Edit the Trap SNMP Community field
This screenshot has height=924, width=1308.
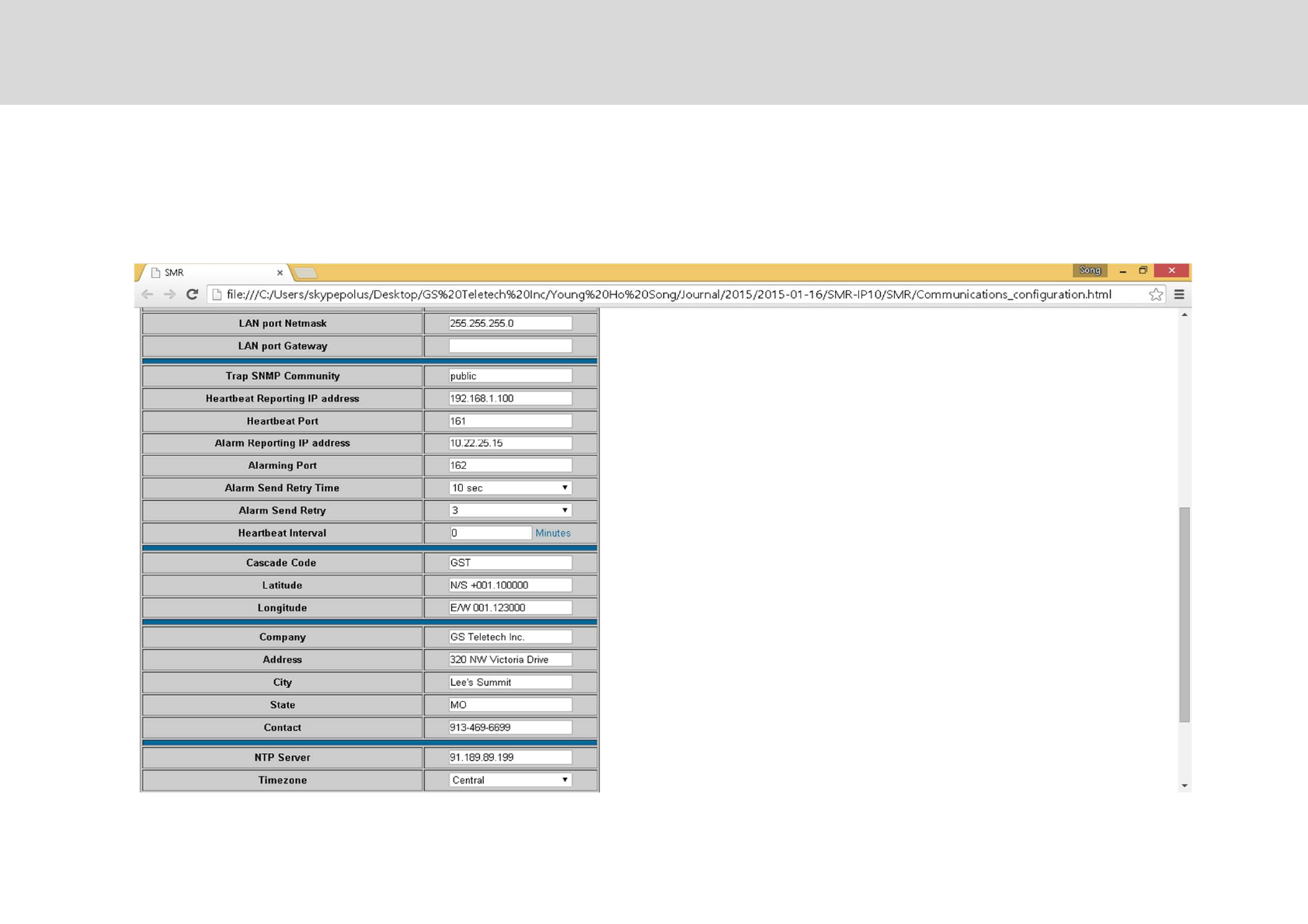pos(510,376)
